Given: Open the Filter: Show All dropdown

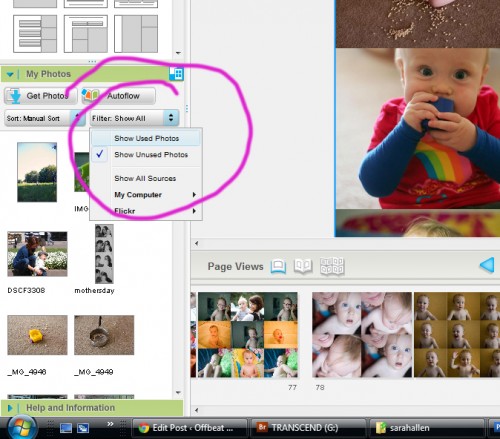Looking at the screenshot, I should click(x=135, y=118).
